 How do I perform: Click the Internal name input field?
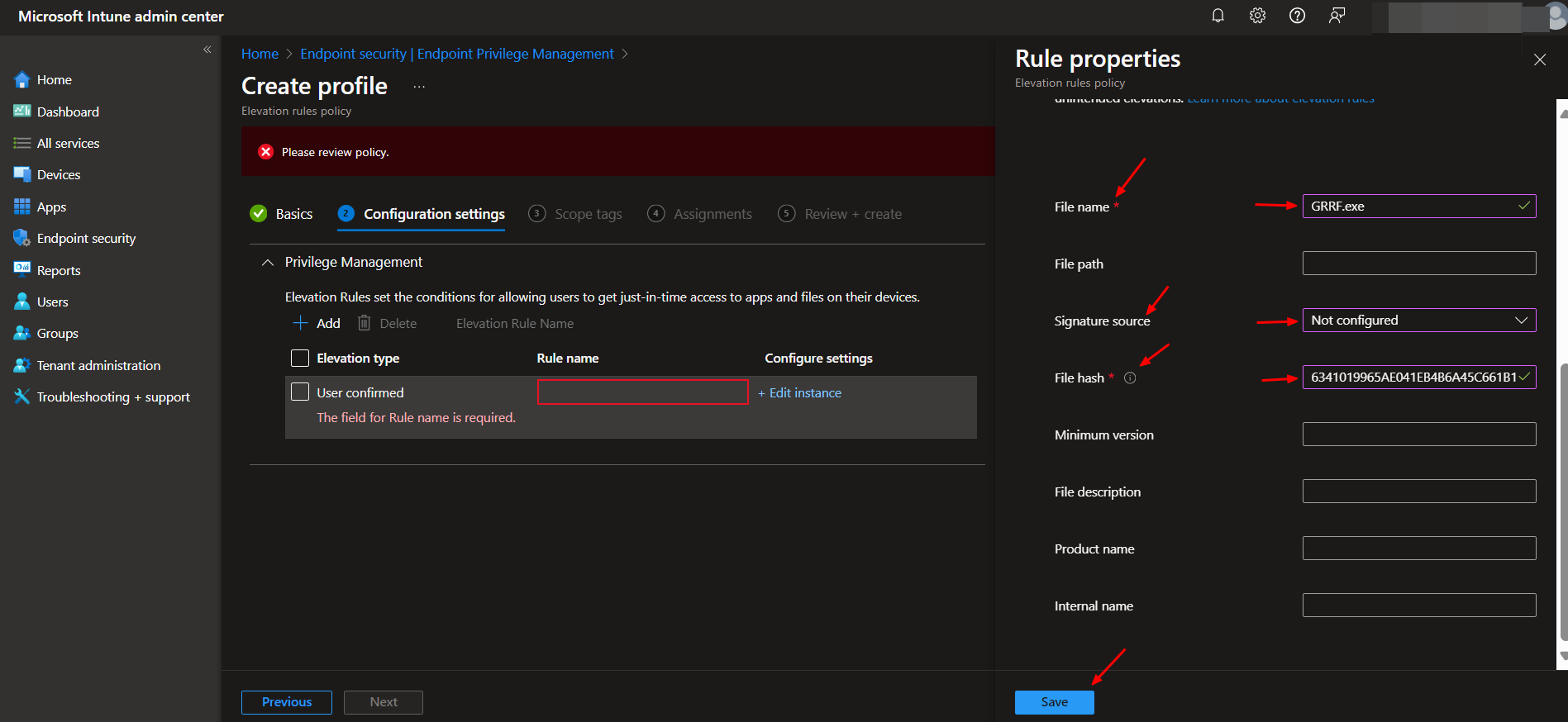[x=1418, y=606]
